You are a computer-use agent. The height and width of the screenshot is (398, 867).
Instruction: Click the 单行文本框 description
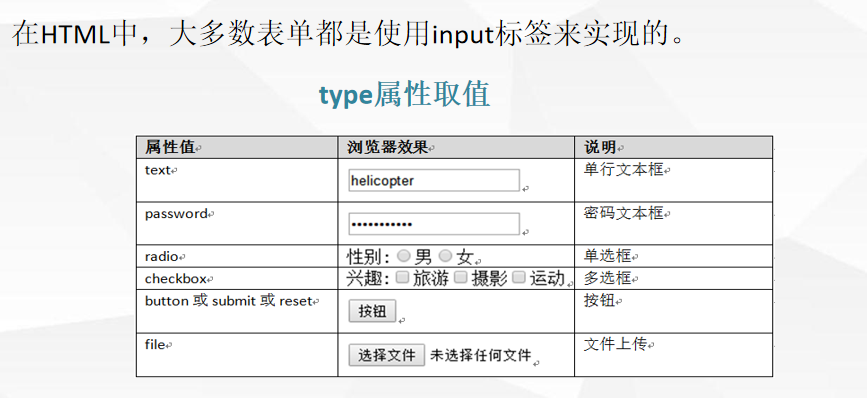click(624, 170)
